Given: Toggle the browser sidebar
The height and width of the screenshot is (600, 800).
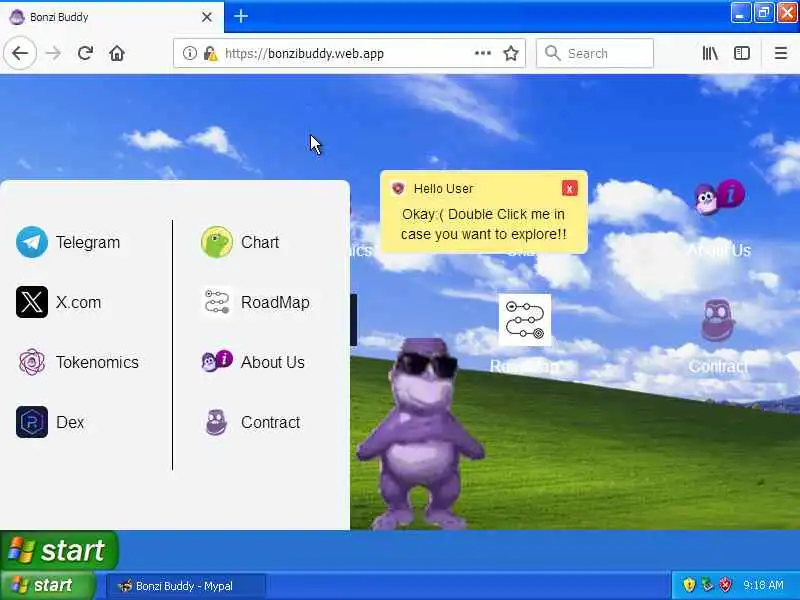Looking at the screenshot, I should pos(742,53).
